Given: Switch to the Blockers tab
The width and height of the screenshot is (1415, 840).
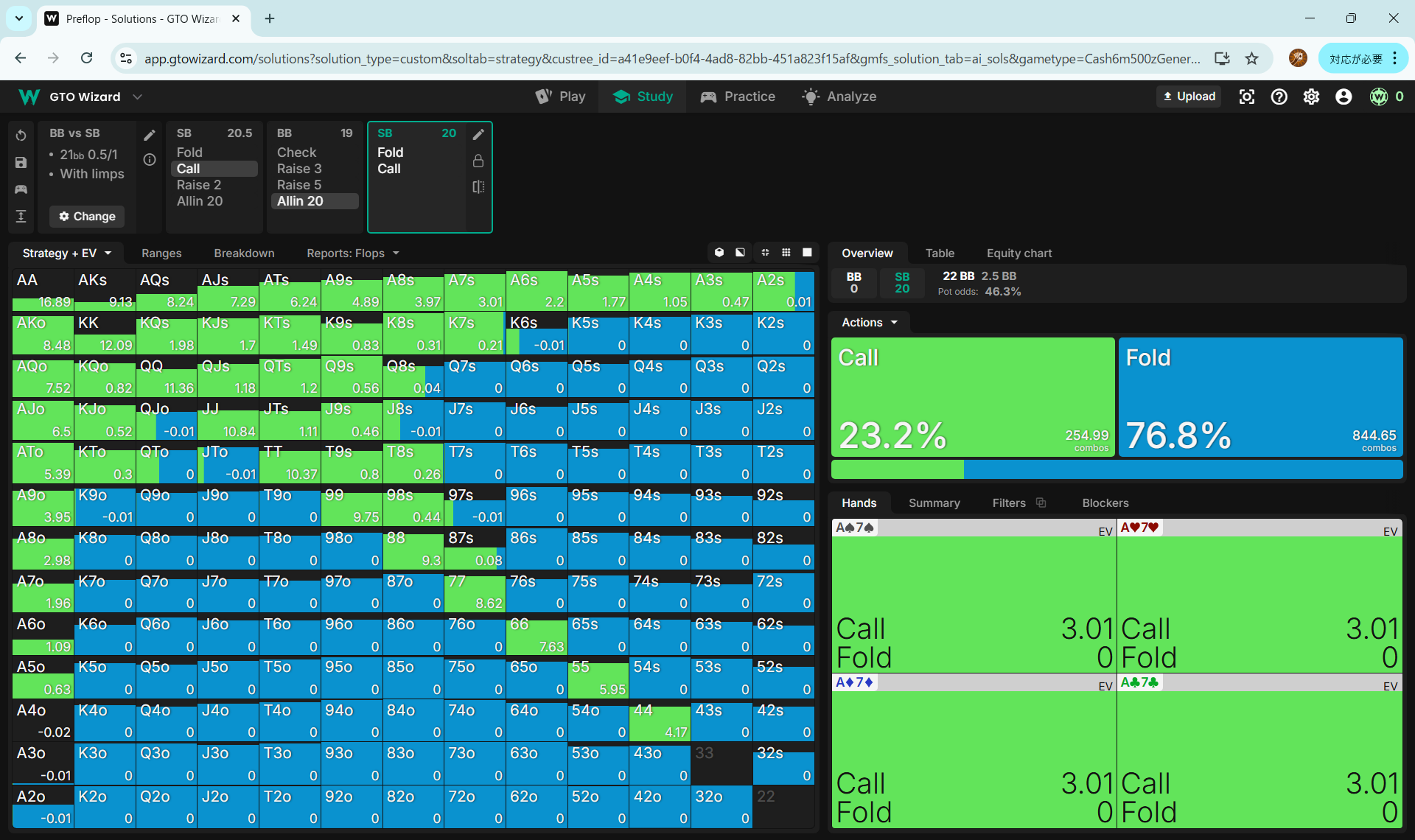Looking at the screenshot, I should coord(1105,503).
